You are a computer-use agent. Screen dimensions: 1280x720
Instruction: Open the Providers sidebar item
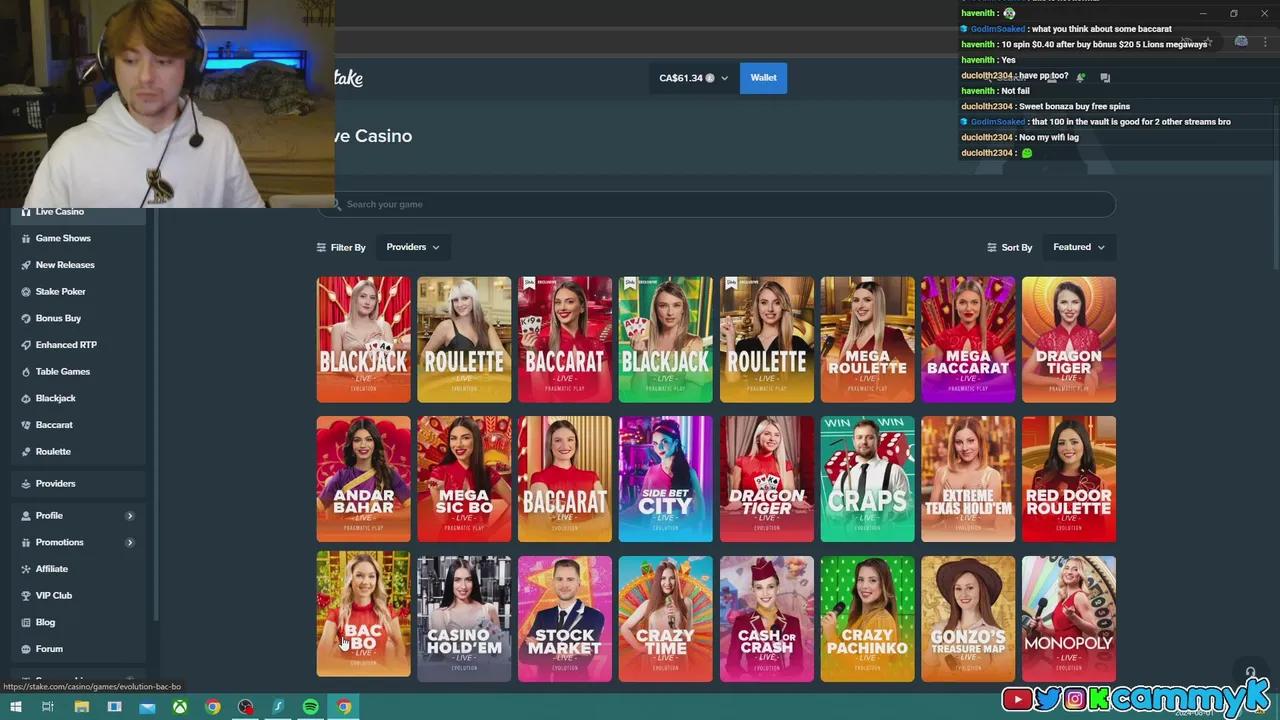(x=78, y=484)
